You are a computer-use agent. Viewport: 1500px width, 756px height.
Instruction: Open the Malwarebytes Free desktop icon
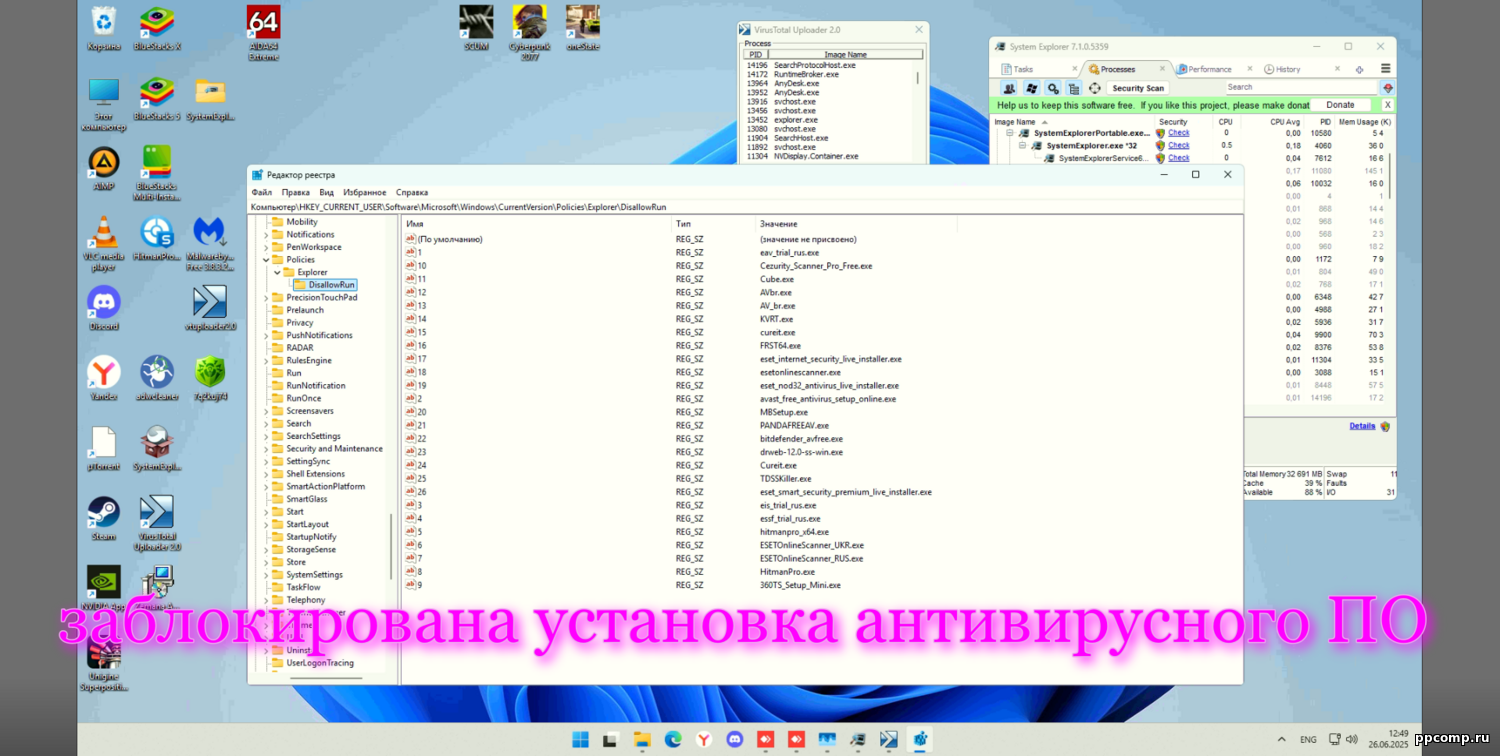click(x=210, y=243)
